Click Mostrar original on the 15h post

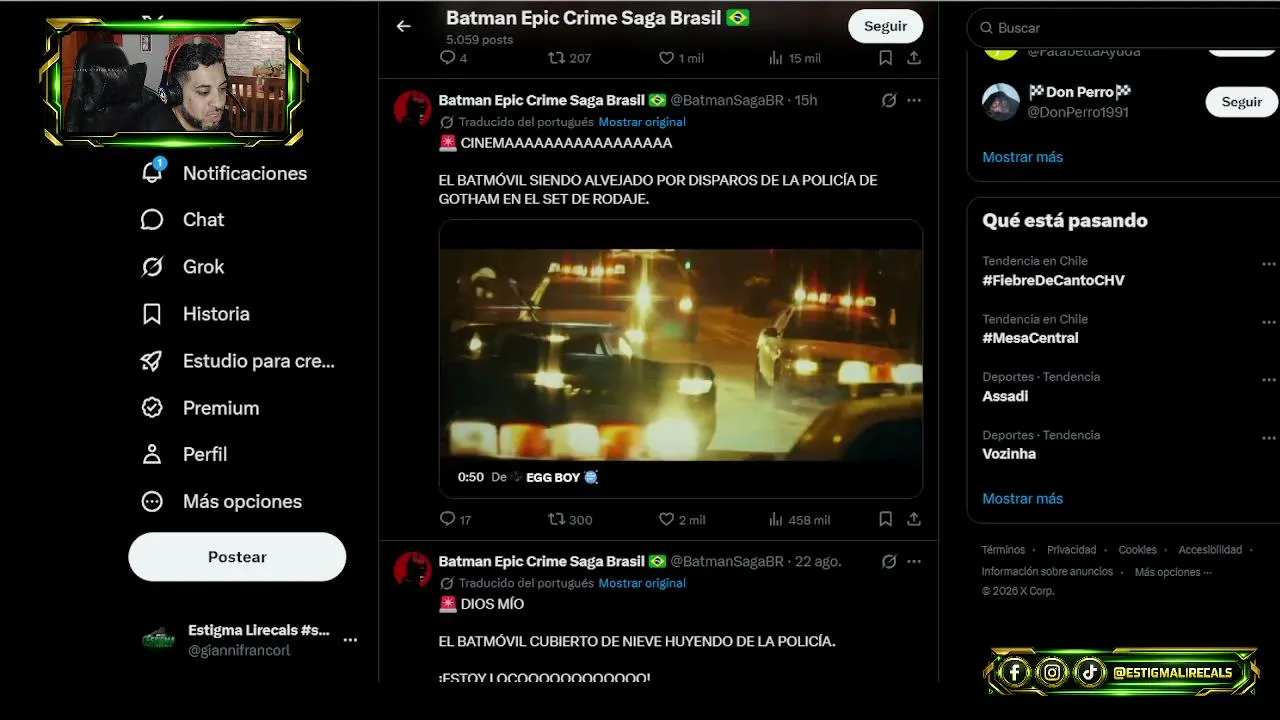[642, 122]
